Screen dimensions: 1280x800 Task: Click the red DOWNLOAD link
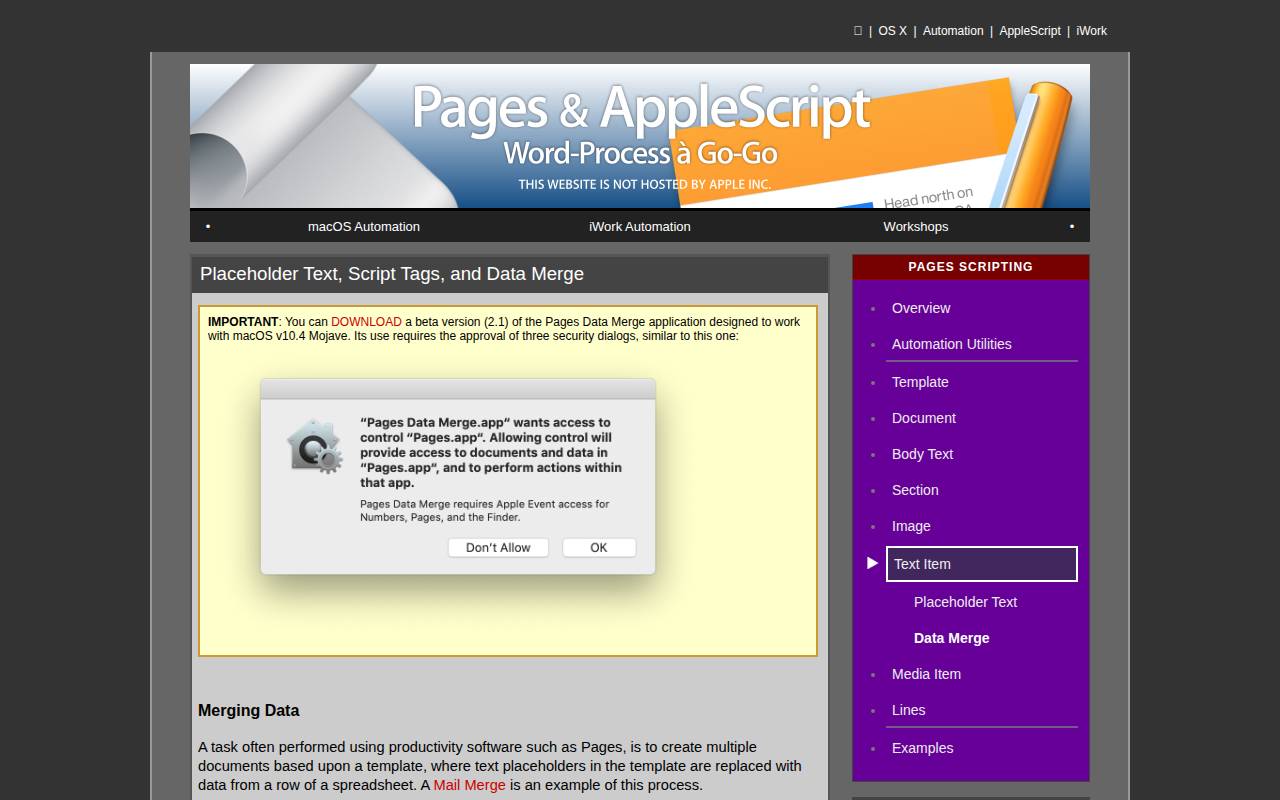(366, 322)
